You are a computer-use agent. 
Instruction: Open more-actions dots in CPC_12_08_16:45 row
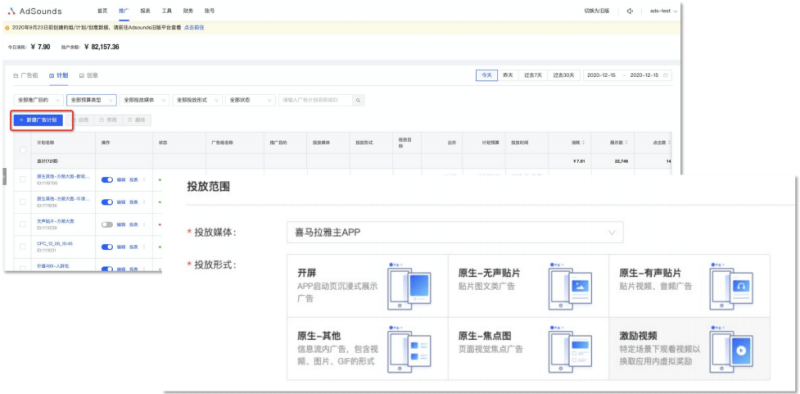point(143,247)
